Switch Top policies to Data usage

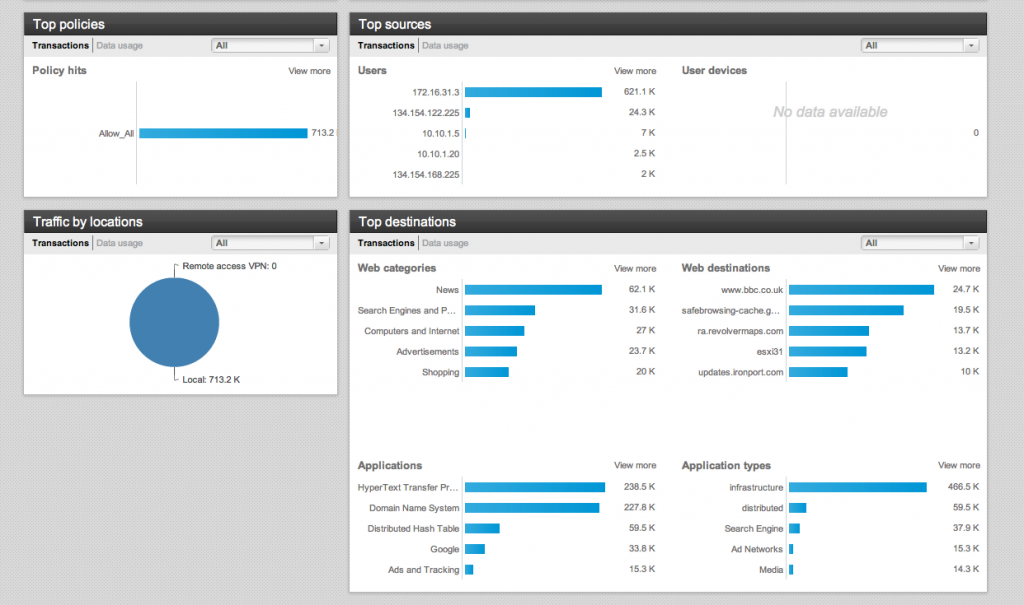click(119, 45)
